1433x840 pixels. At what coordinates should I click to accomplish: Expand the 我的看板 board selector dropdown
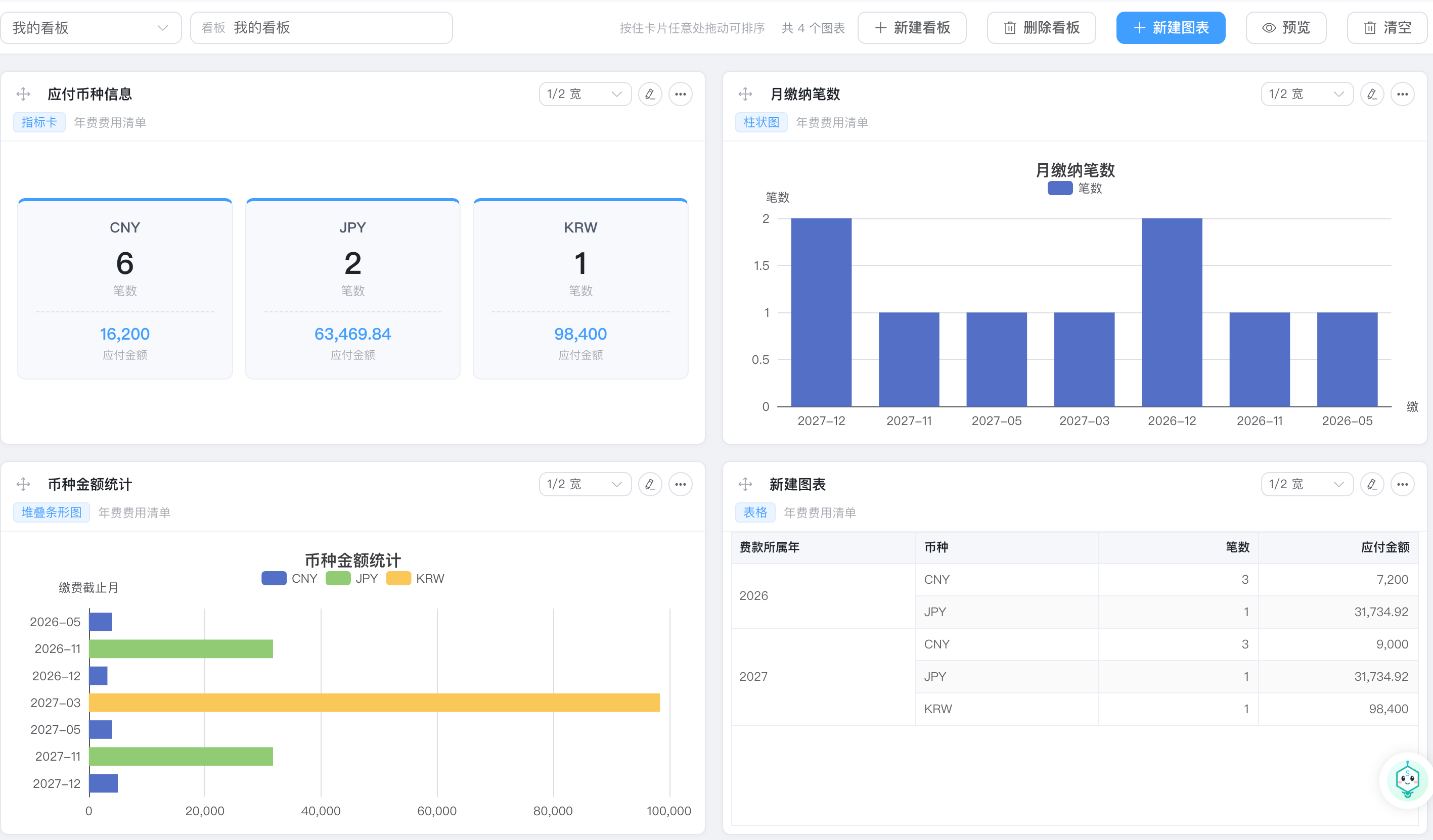[x=91, y=28]
